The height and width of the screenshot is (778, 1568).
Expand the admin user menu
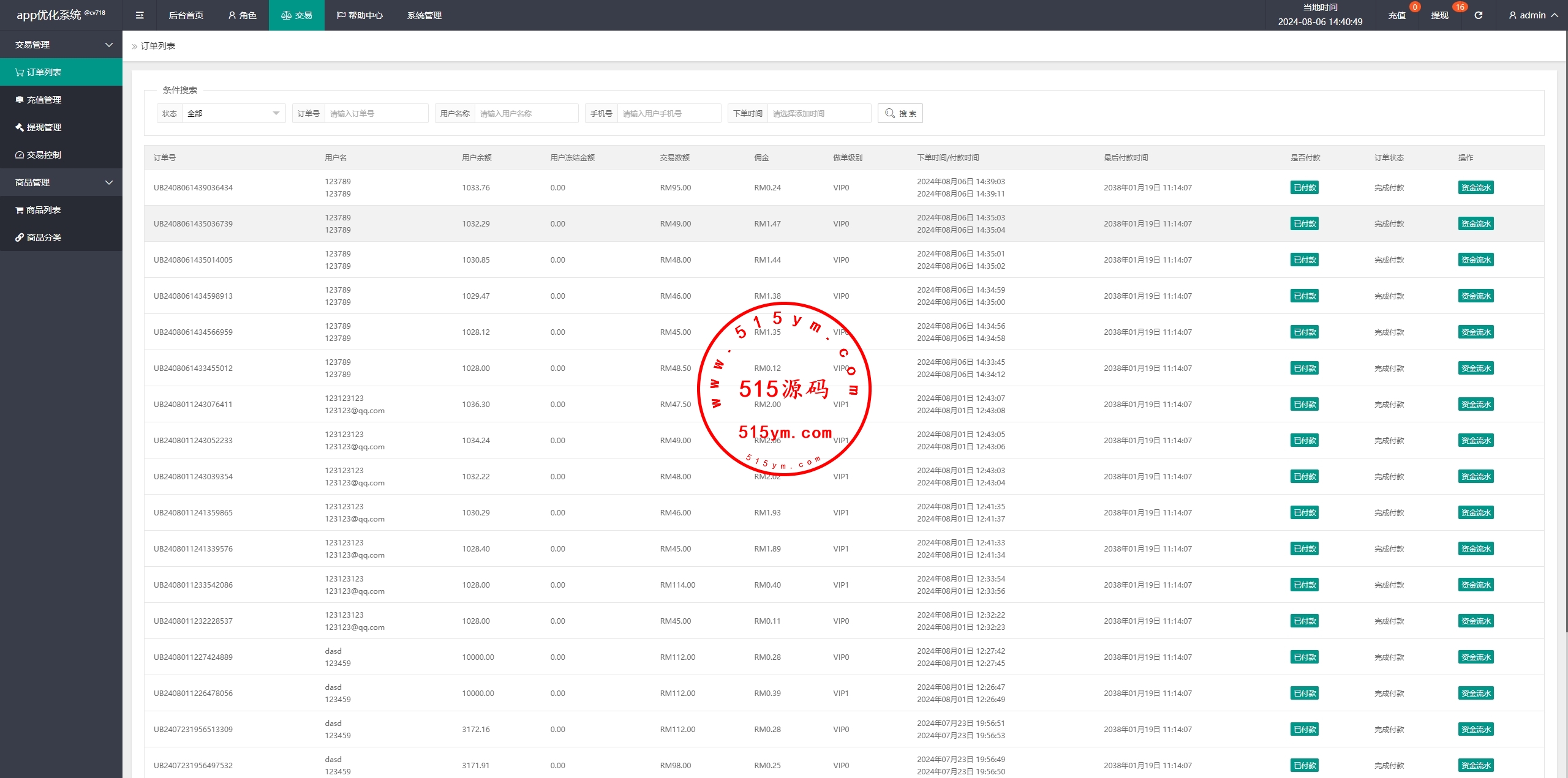[x=1533, y=15]
